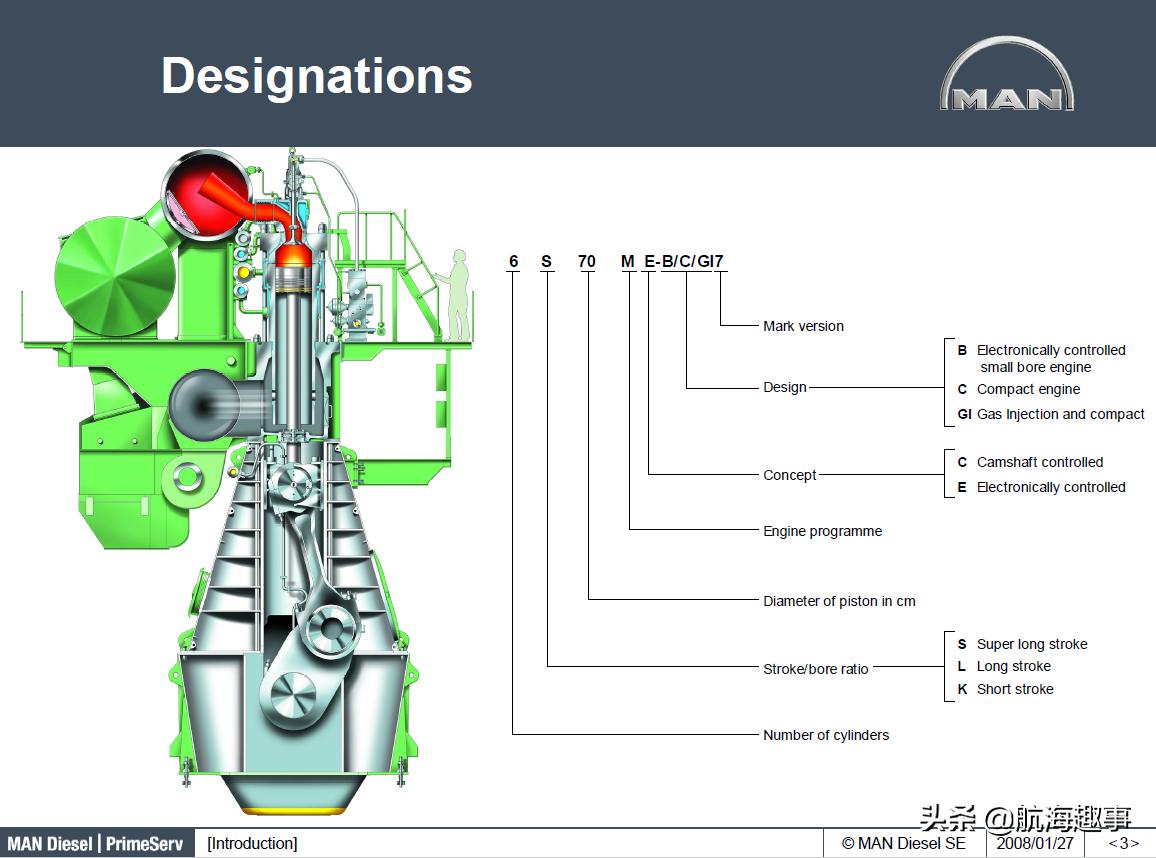Click the 'S' stroke designation letter
The width and height of the screenshot is (1156, 858).
click(x=546, y=261)
